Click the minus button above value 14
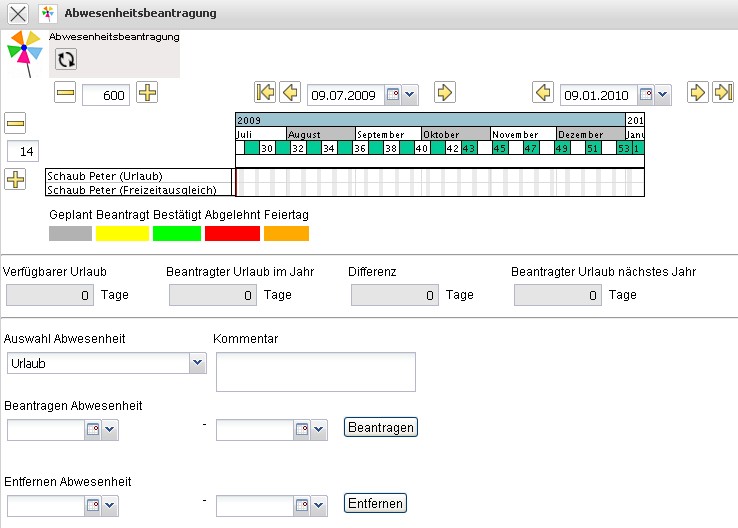The width and height of the screenshot is (738, 528). pyautogui.click(x=16, y=124)
